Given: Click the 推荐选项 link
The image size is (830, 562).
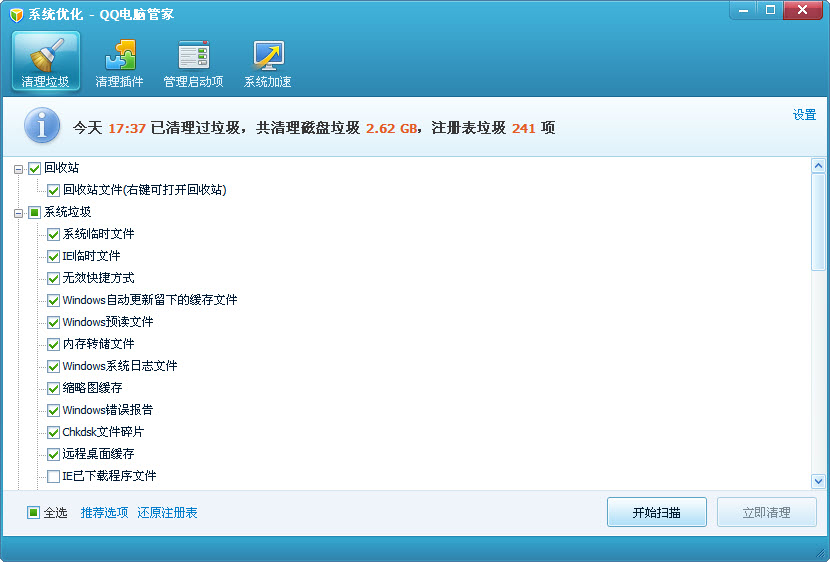Looking at the screenshot, I should (x=104, y=512).
